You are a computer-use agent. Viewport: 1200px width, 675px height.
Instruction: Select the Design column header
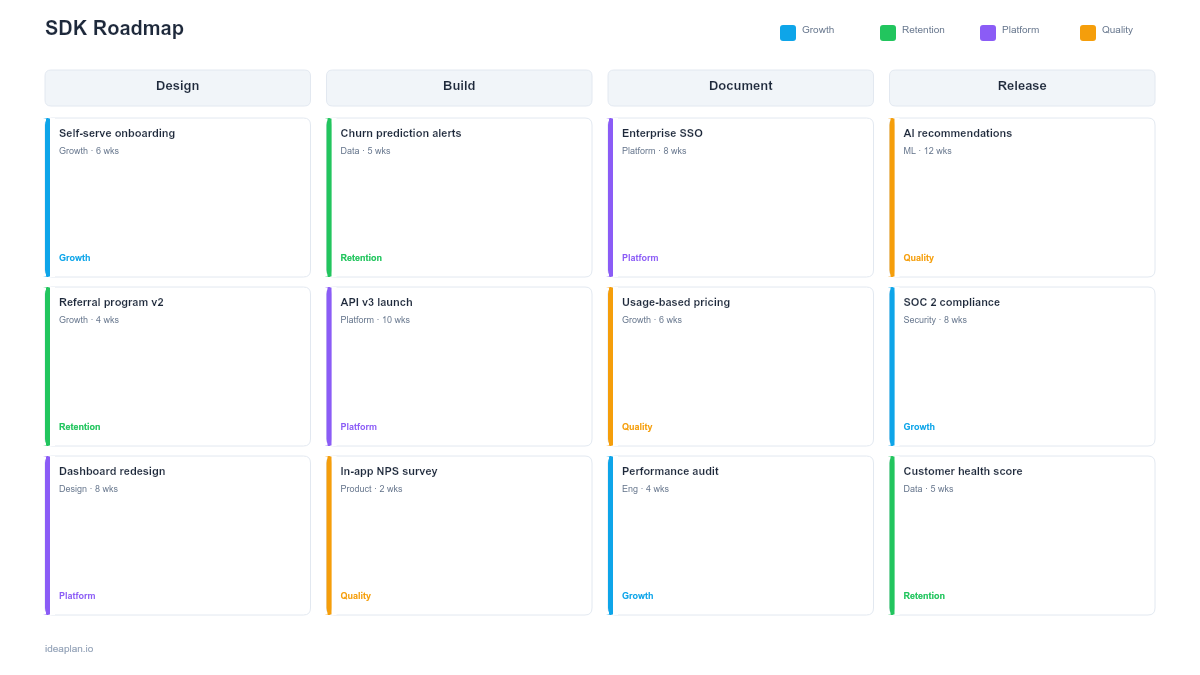tap(177, 87)
